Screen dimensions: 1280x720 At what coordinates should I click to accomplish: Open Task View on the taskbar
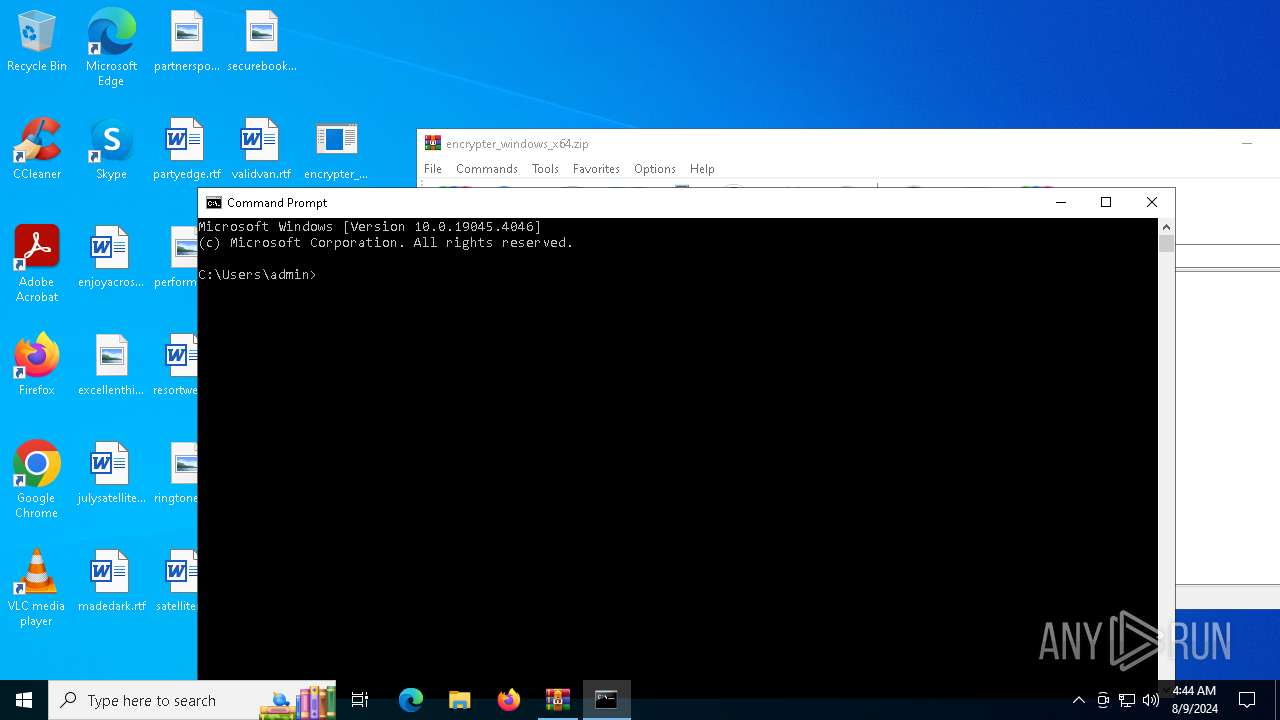click(360, 700)
